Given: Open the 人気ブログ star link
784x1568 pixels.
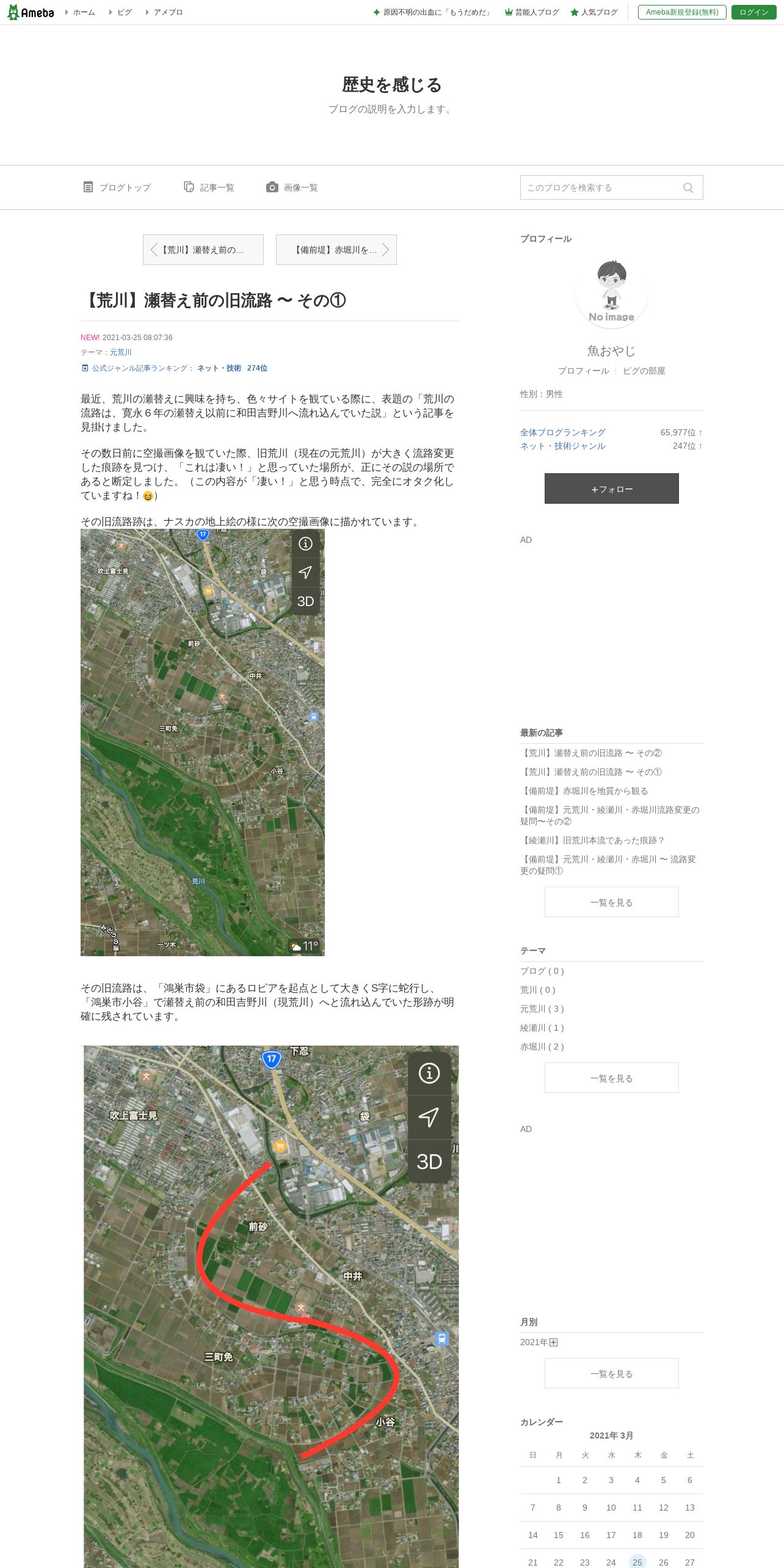Looking at the screenshot, I should (594, 12).
